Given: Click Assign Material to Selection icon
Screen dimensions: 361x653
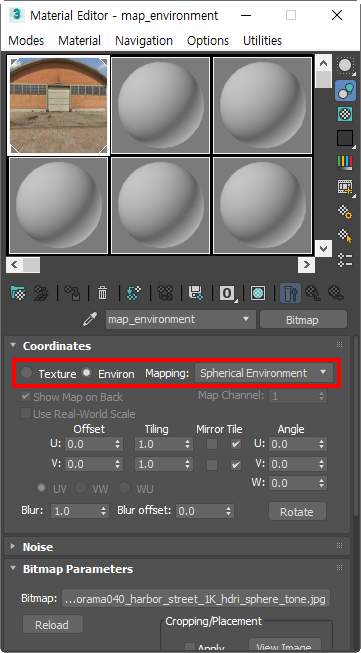Looking at the screenshot, I should tap(72, 293).
